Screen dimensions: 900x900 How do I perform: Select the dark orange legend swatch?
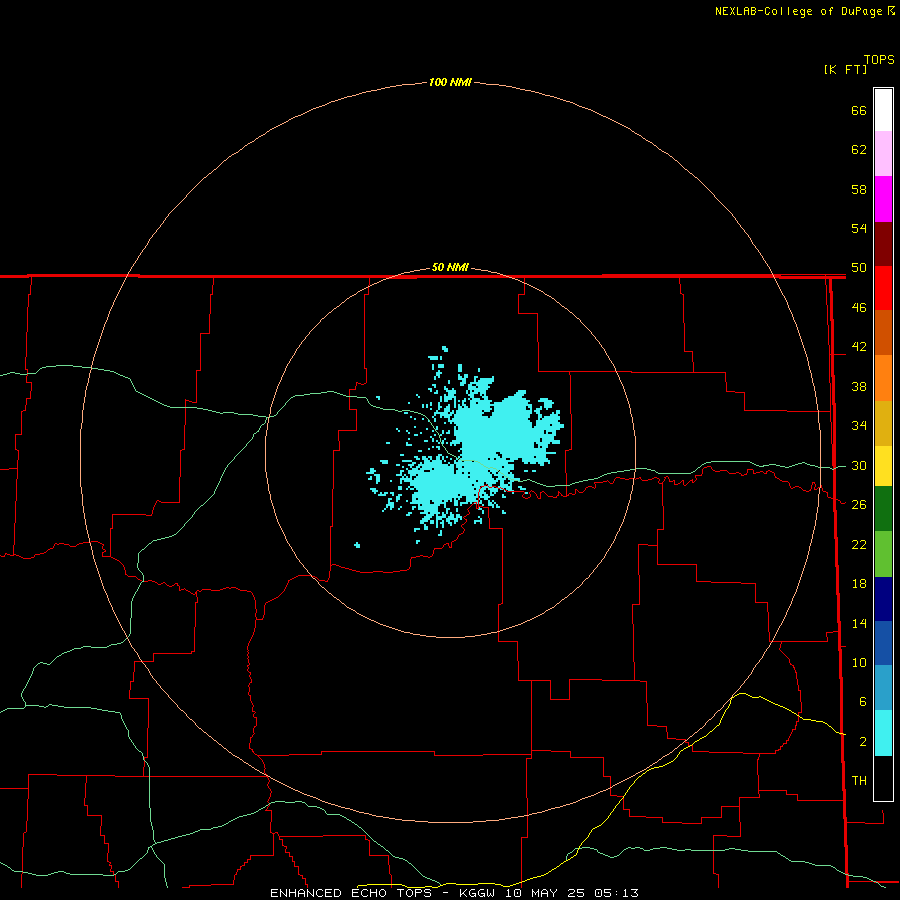pyautogui.click(x=883, y=332)
